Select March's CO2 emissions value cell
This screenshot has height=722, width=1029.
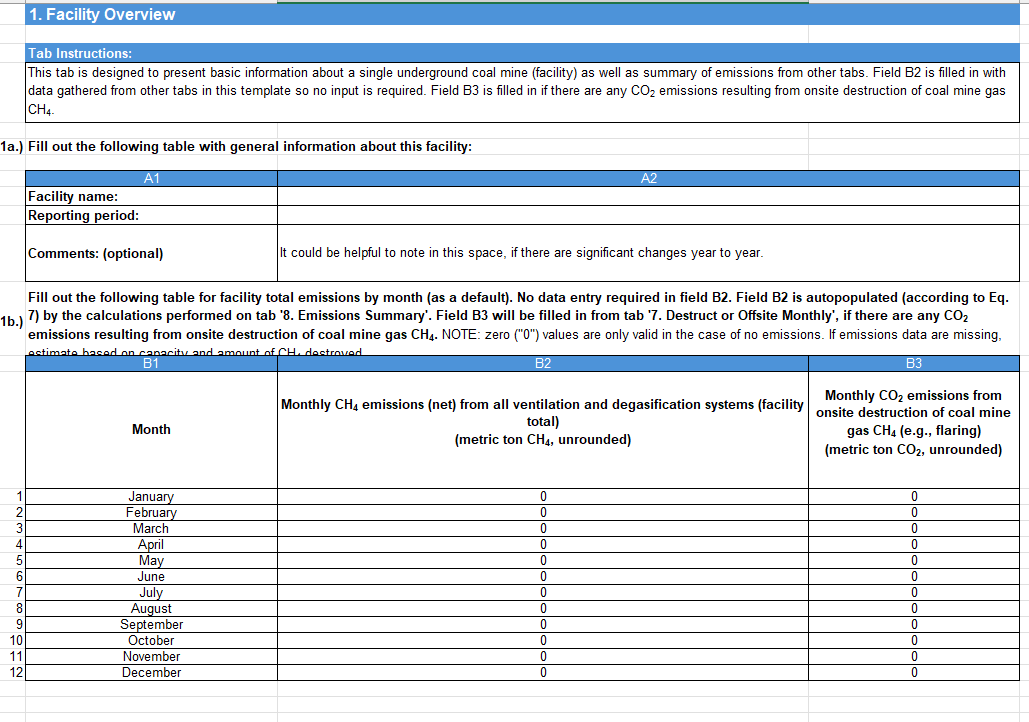(913, 528)
